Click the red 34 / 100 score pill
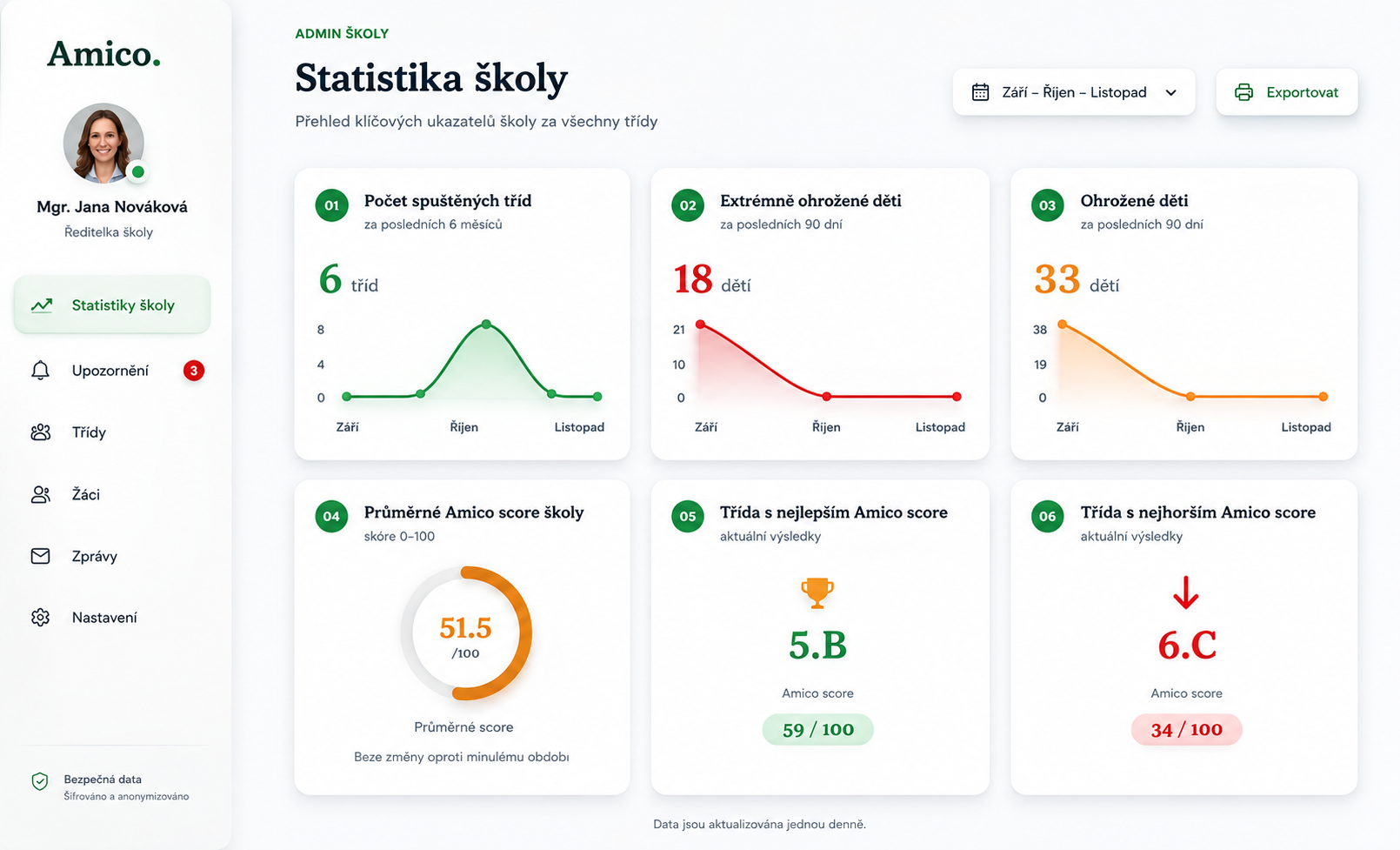1400x850 pixels. tap(1186, 729)
